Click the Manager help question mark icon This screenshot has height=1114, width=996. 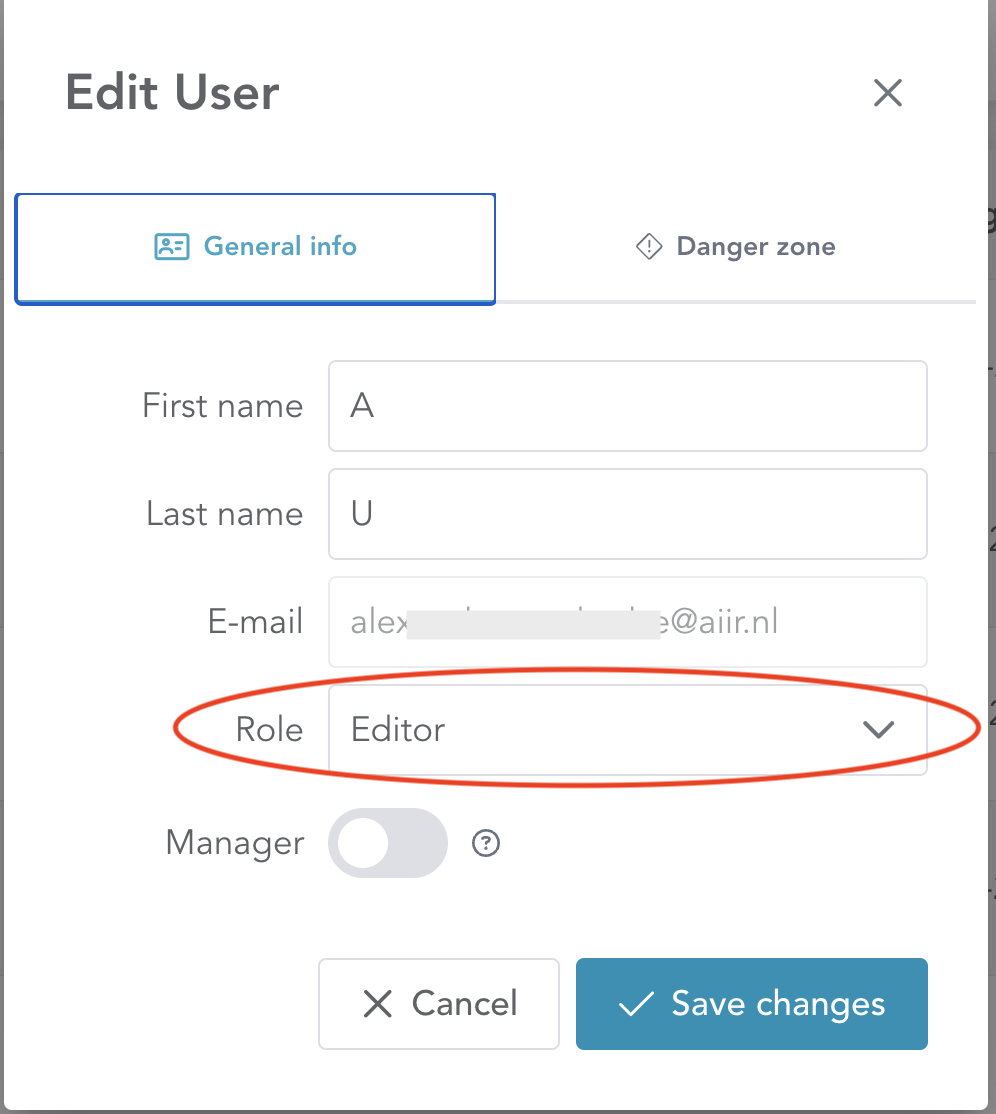click(486, 844)
